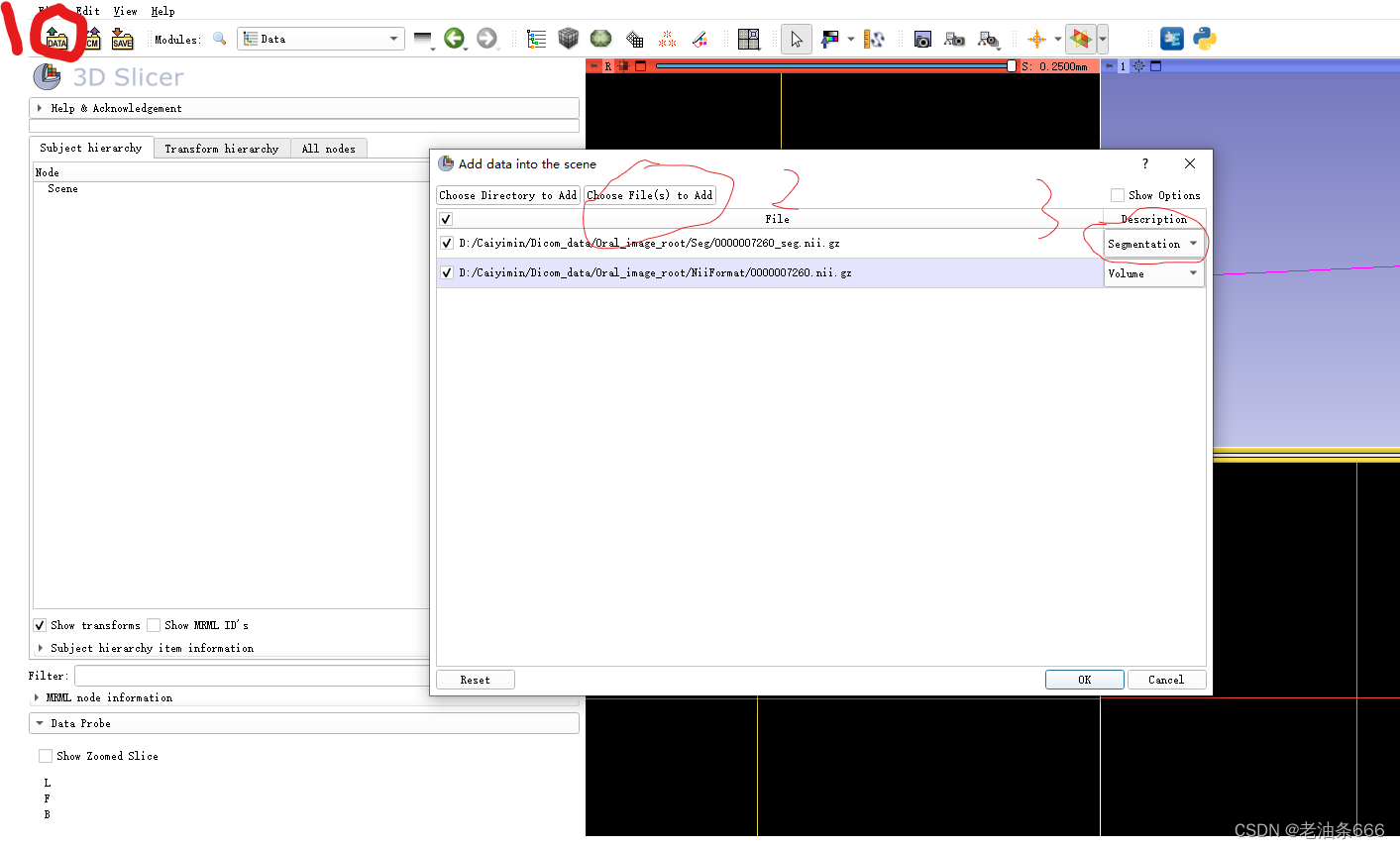Expand the Help & Acknowledgement section
Viewport: 1400px width, 849px height.
click(40, 108)
